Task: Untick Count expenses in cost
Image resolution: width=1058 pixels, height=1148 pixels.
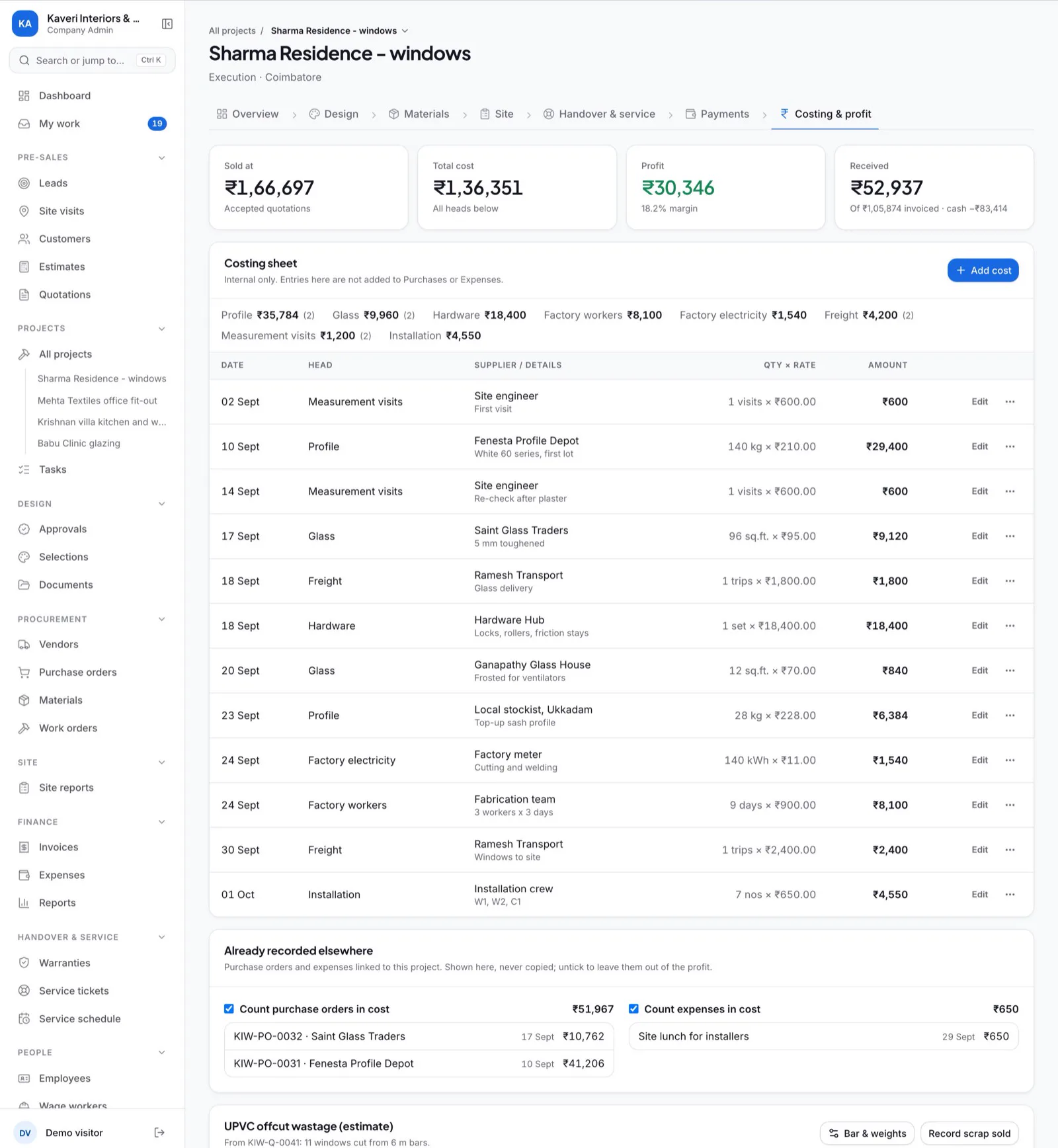Action: 633,1008
